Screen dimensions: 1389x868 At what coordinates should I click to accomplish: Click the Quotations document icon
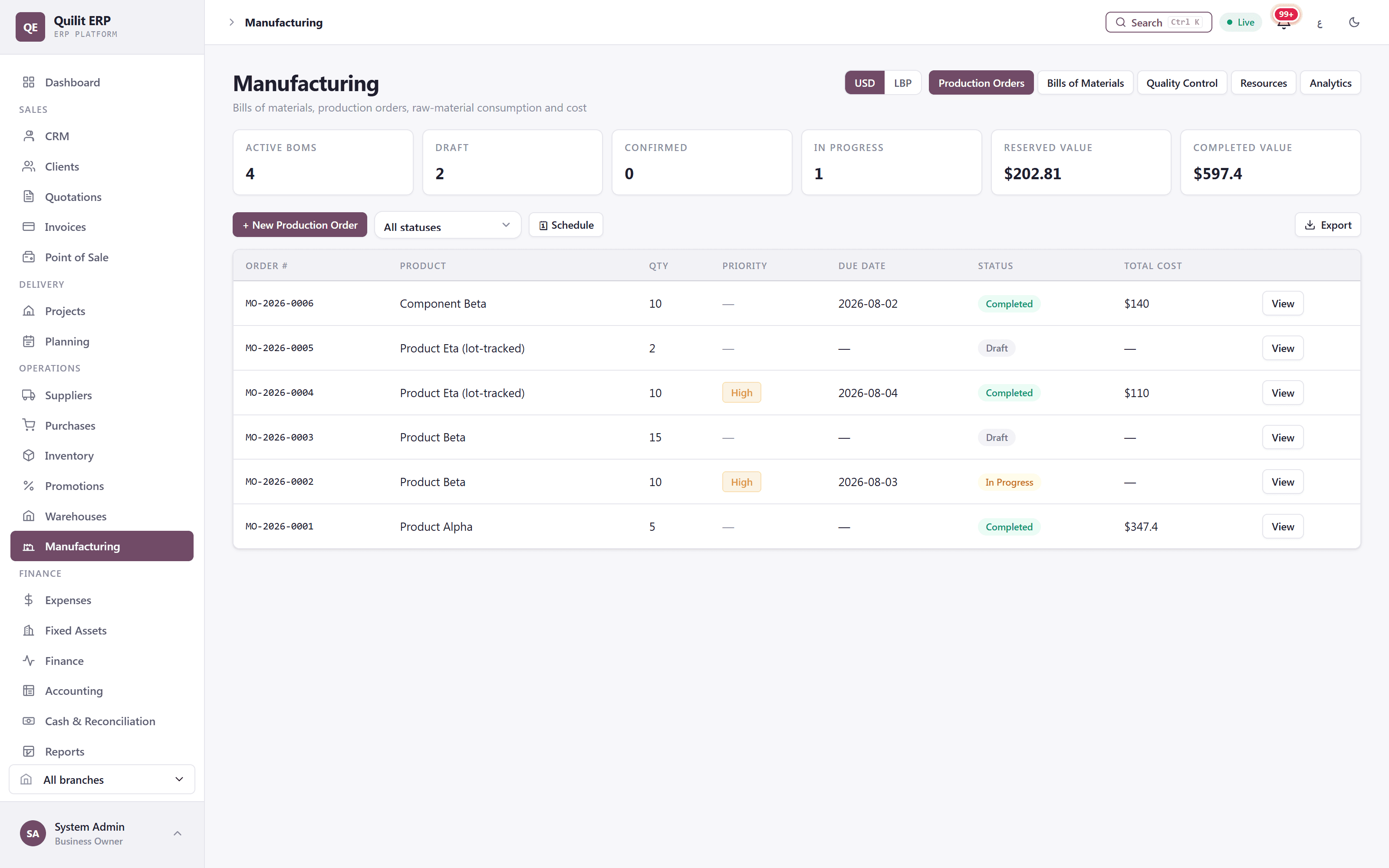coord(29,196)
